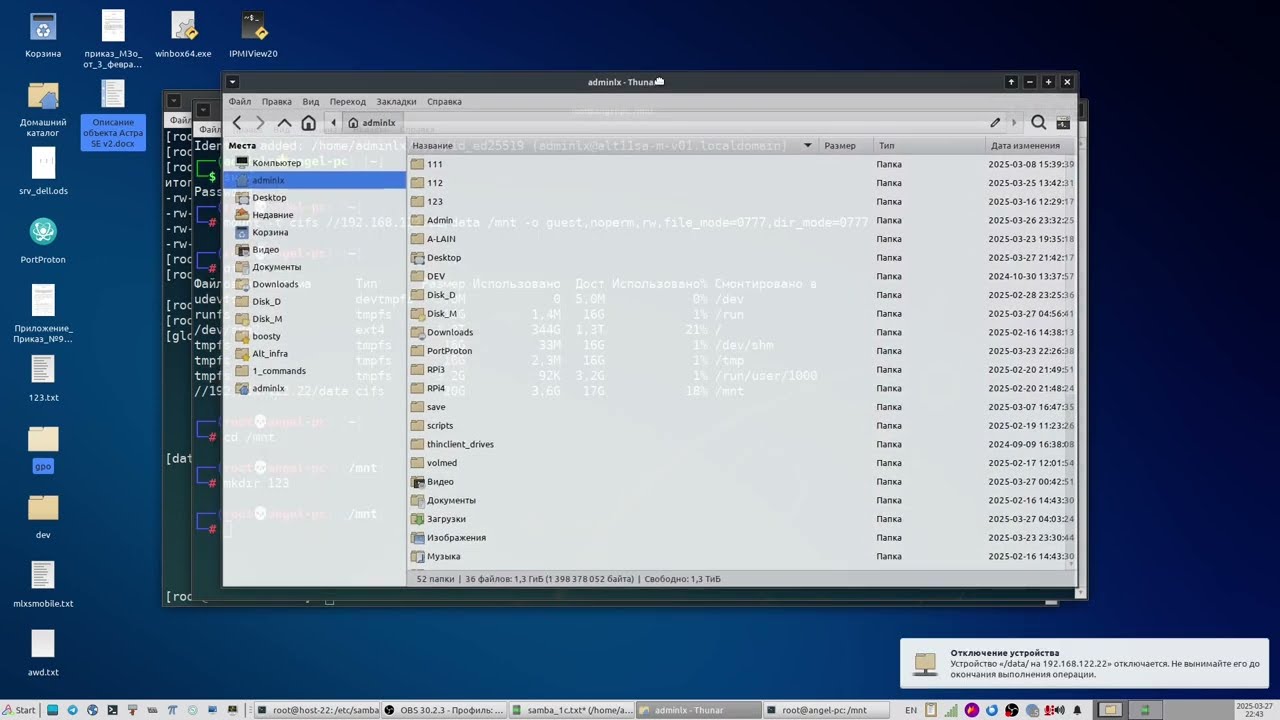This screenshot has width=1280, height=720.
Task: Select the volmed folder
Action: pyautogui.click(x=434, y=463)
